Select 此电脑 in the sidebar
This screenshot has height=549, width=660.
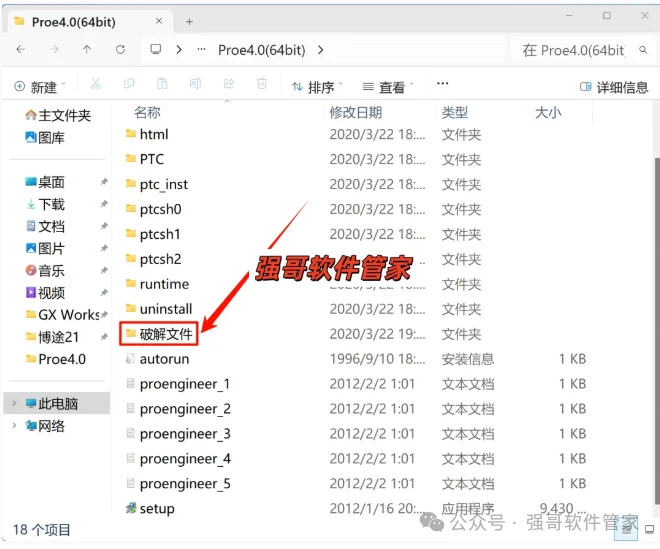click(56, 403)
